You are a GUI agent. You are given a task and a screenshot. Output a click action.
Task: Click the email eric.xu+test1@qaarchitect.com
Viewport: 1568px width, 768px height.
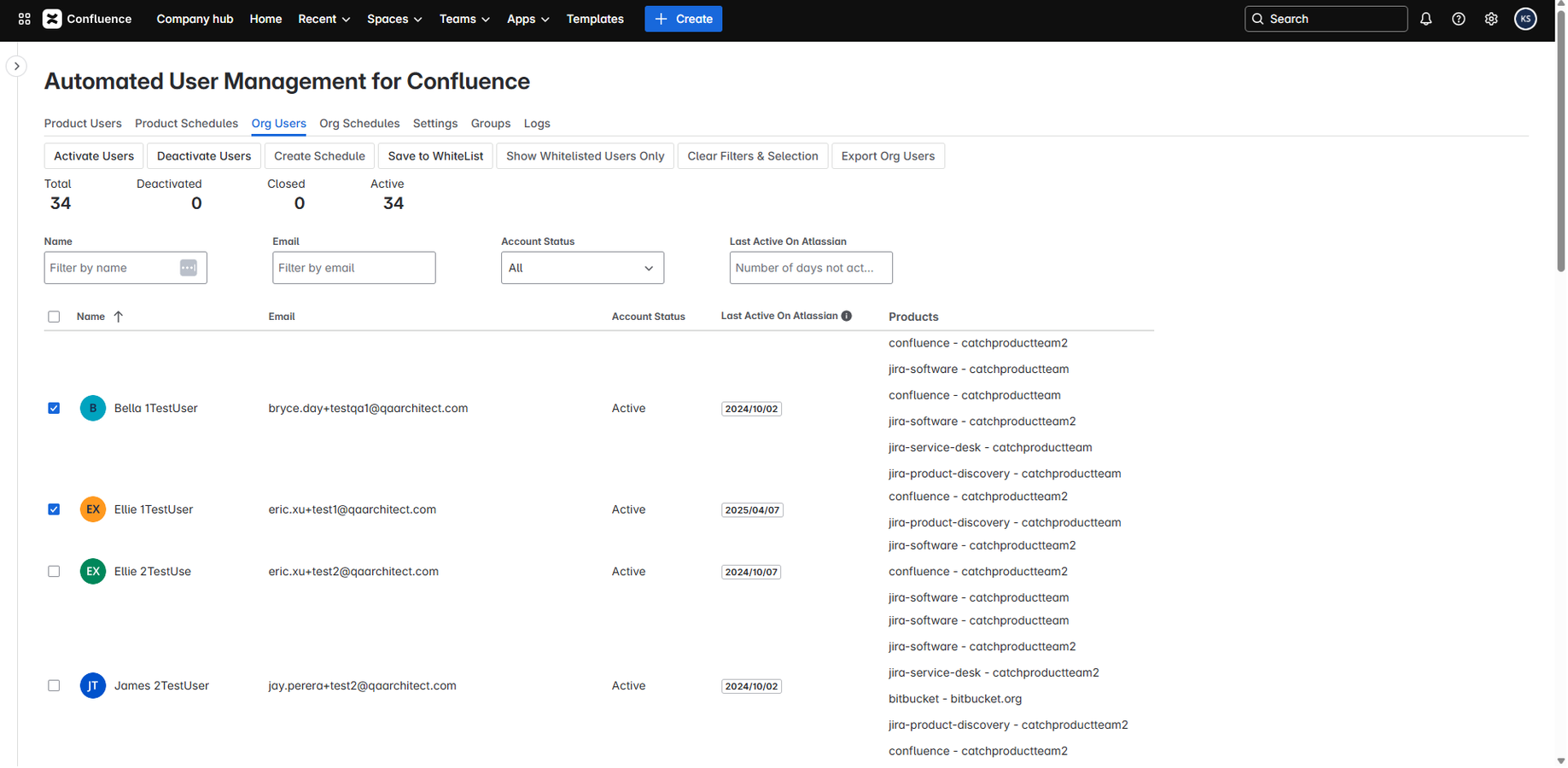click(353, 509)
